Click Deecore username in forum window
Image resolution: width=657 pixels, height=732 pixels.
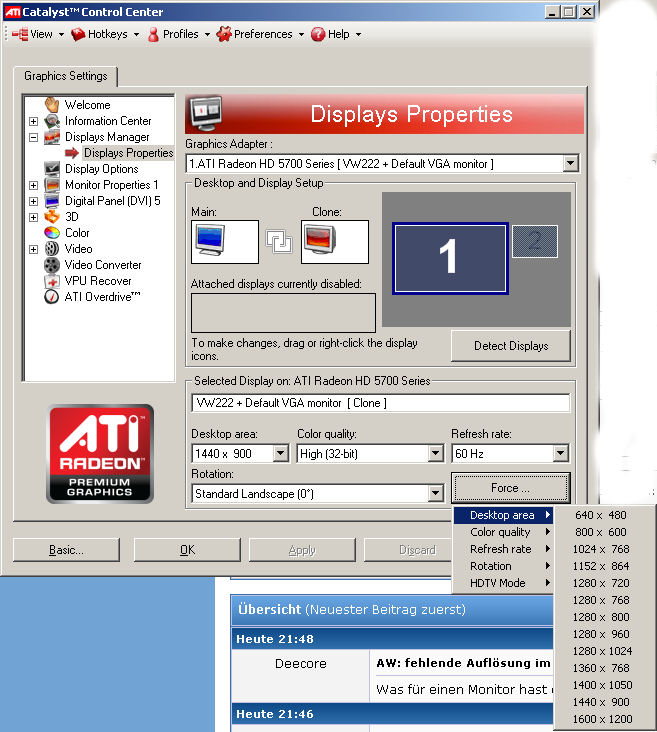pyautogui.click(x=301, y=663)
